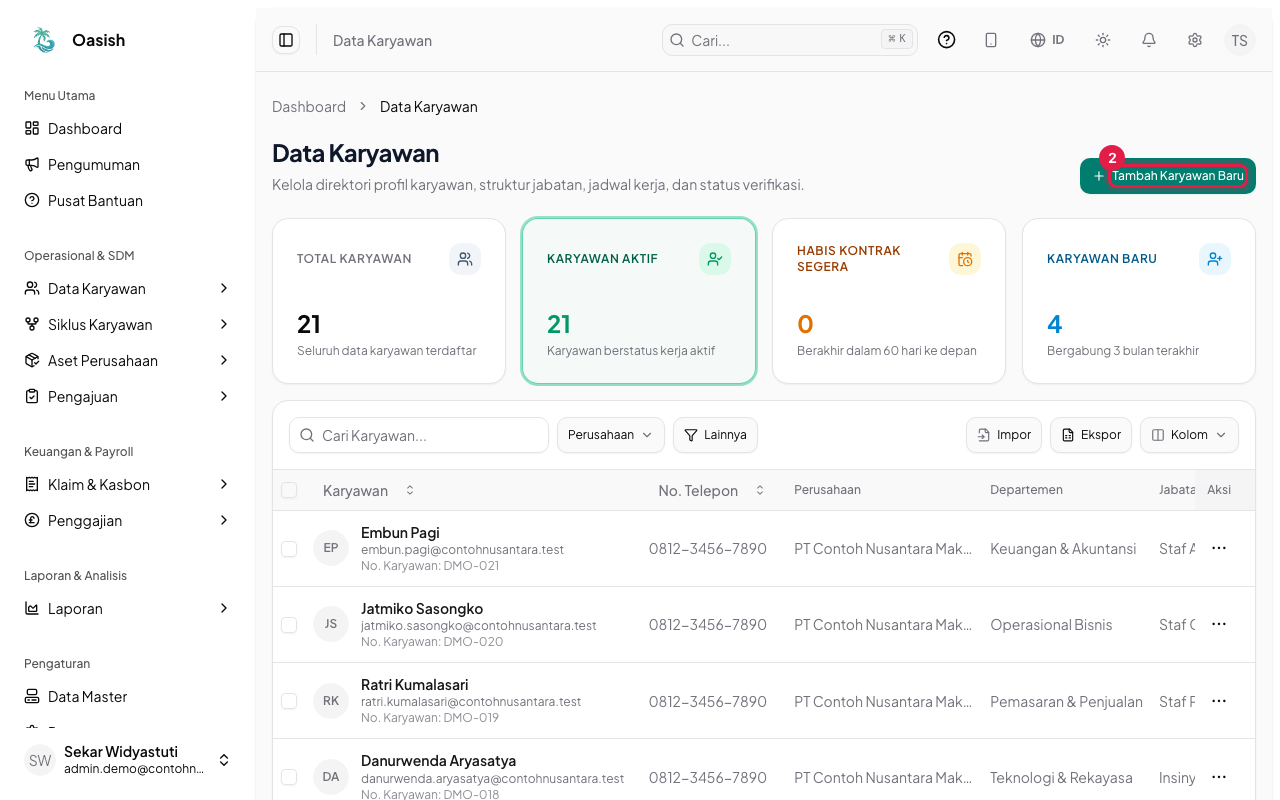Click Tambah Karyawan Baru button
Viewport: 1280px width, 800px height.
[x=1168, y=176]
